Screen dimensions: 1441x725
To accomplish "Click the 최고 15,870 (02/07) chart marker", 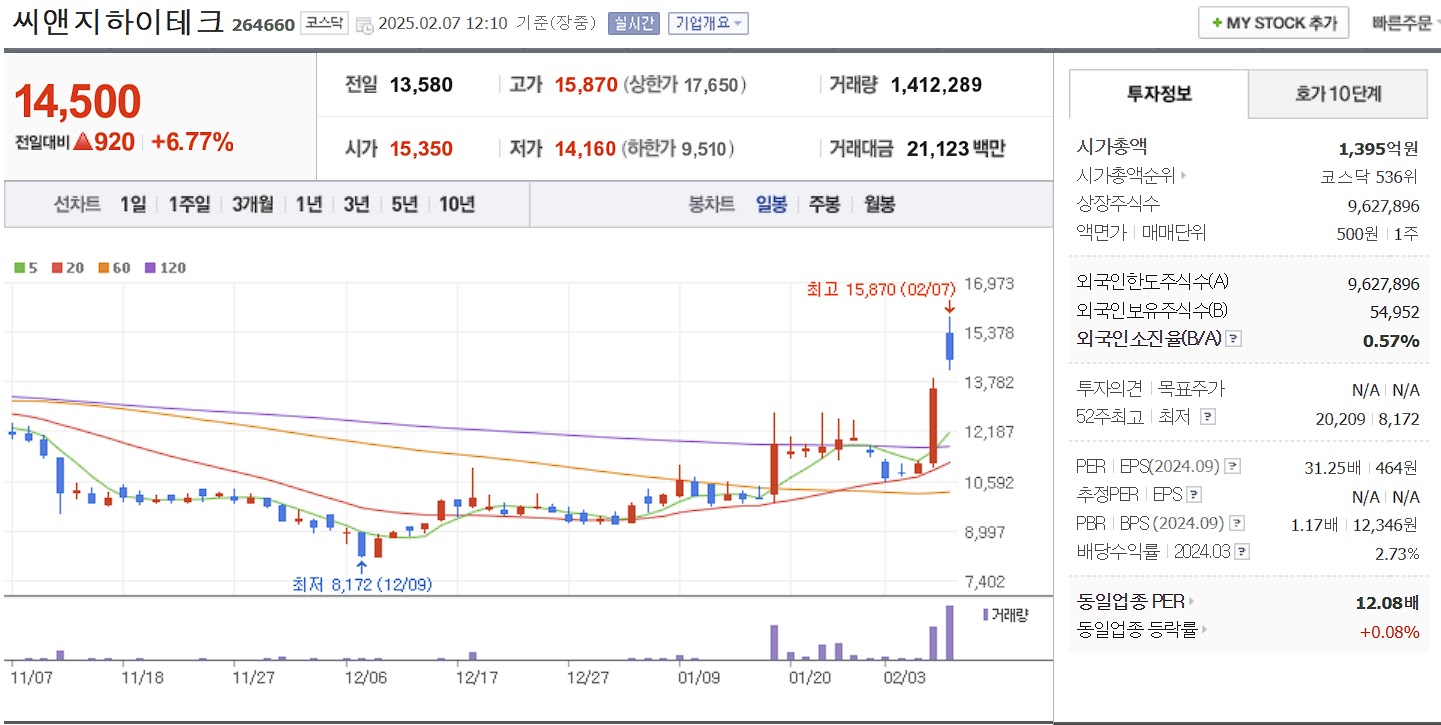I will click(x=881, y=290).
